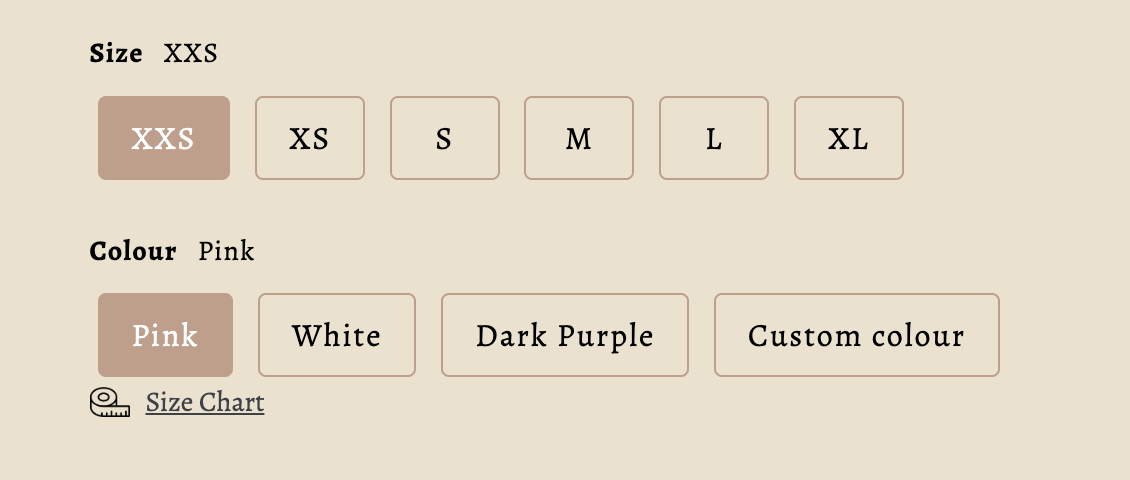
Task: Select the M size button
Action: pos(579,138)
